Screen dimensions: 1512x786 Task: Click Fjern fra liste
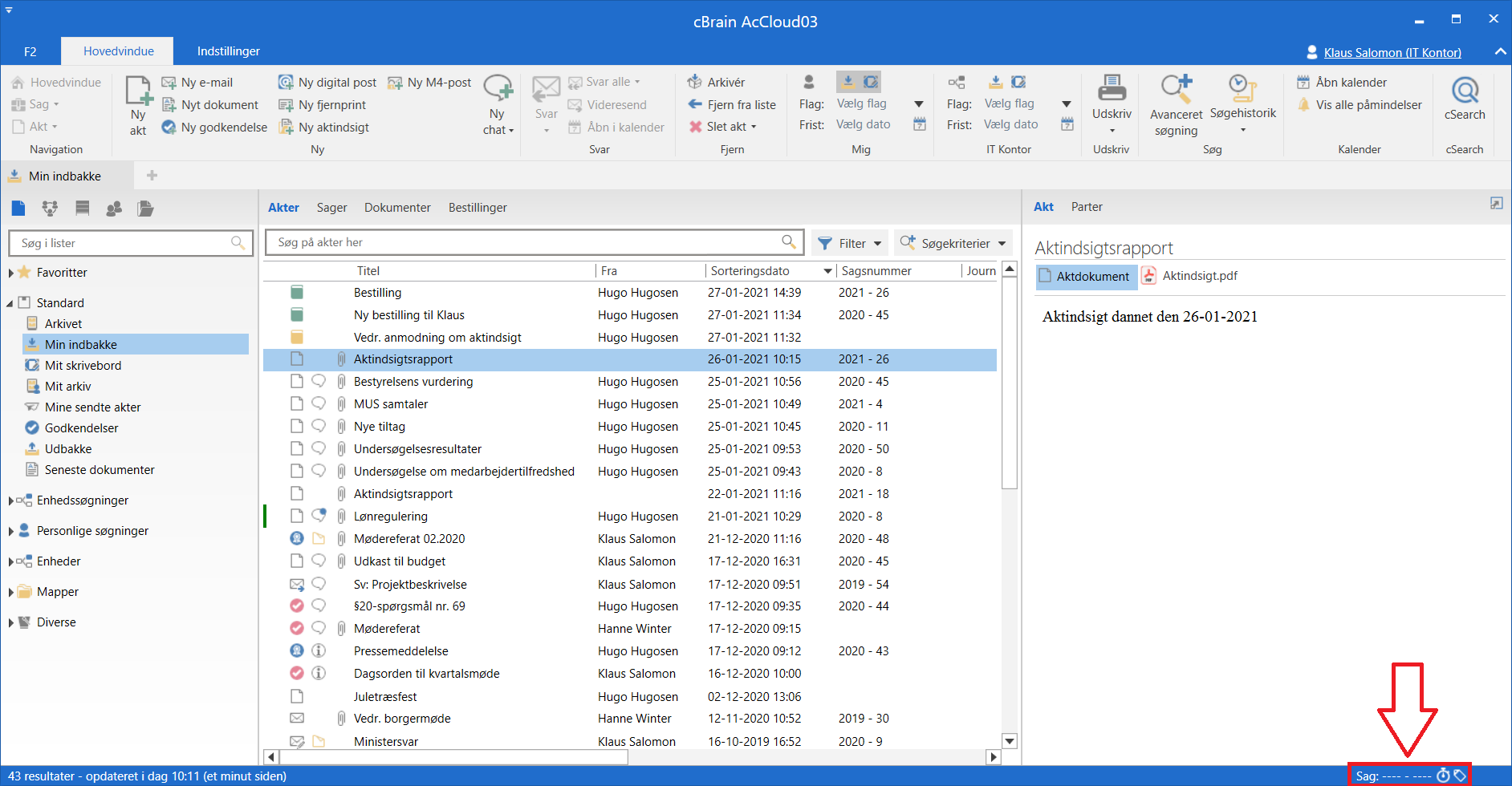(732, 105)
